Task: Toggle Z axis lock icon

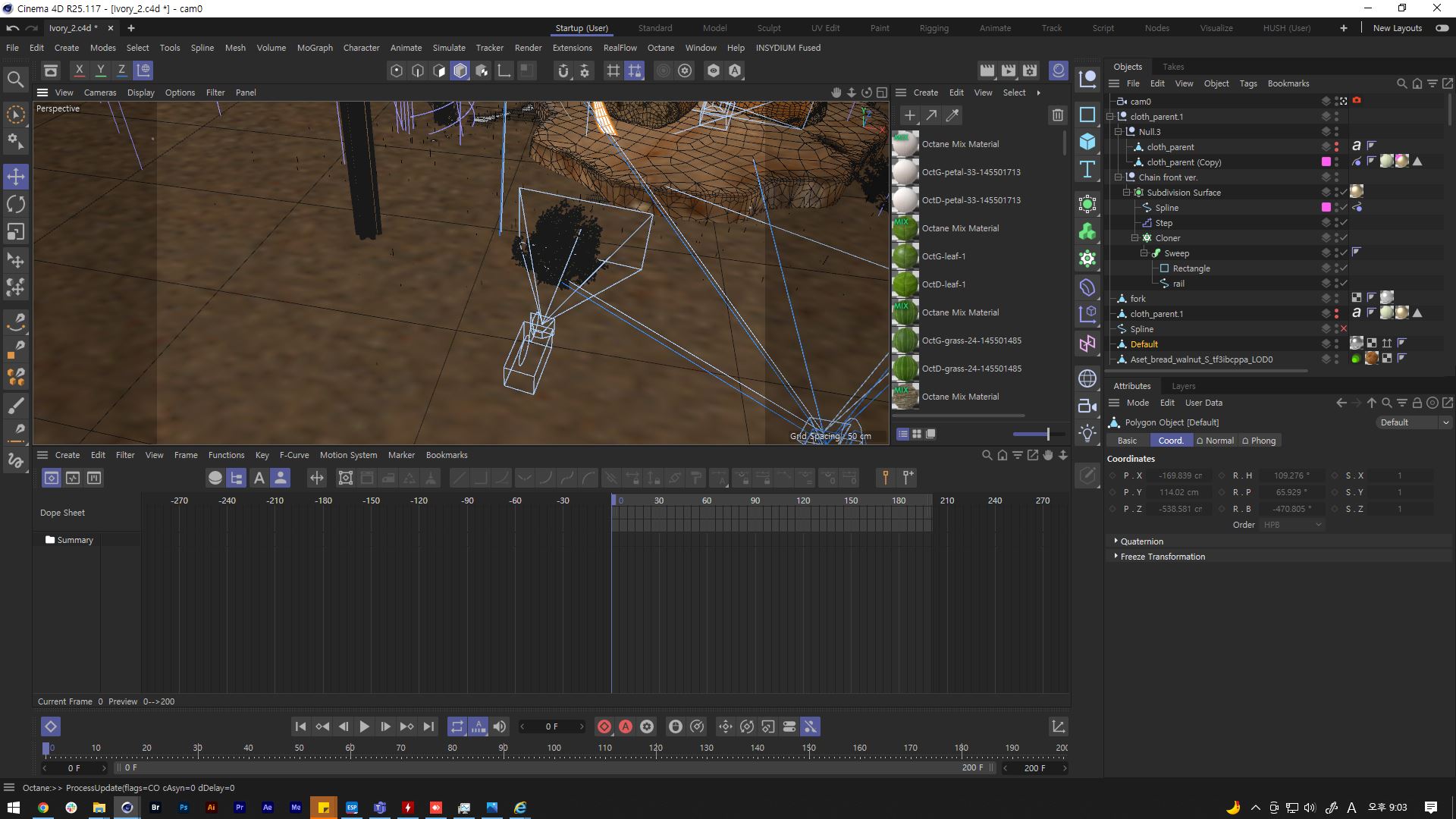Action: coord(121,71)
